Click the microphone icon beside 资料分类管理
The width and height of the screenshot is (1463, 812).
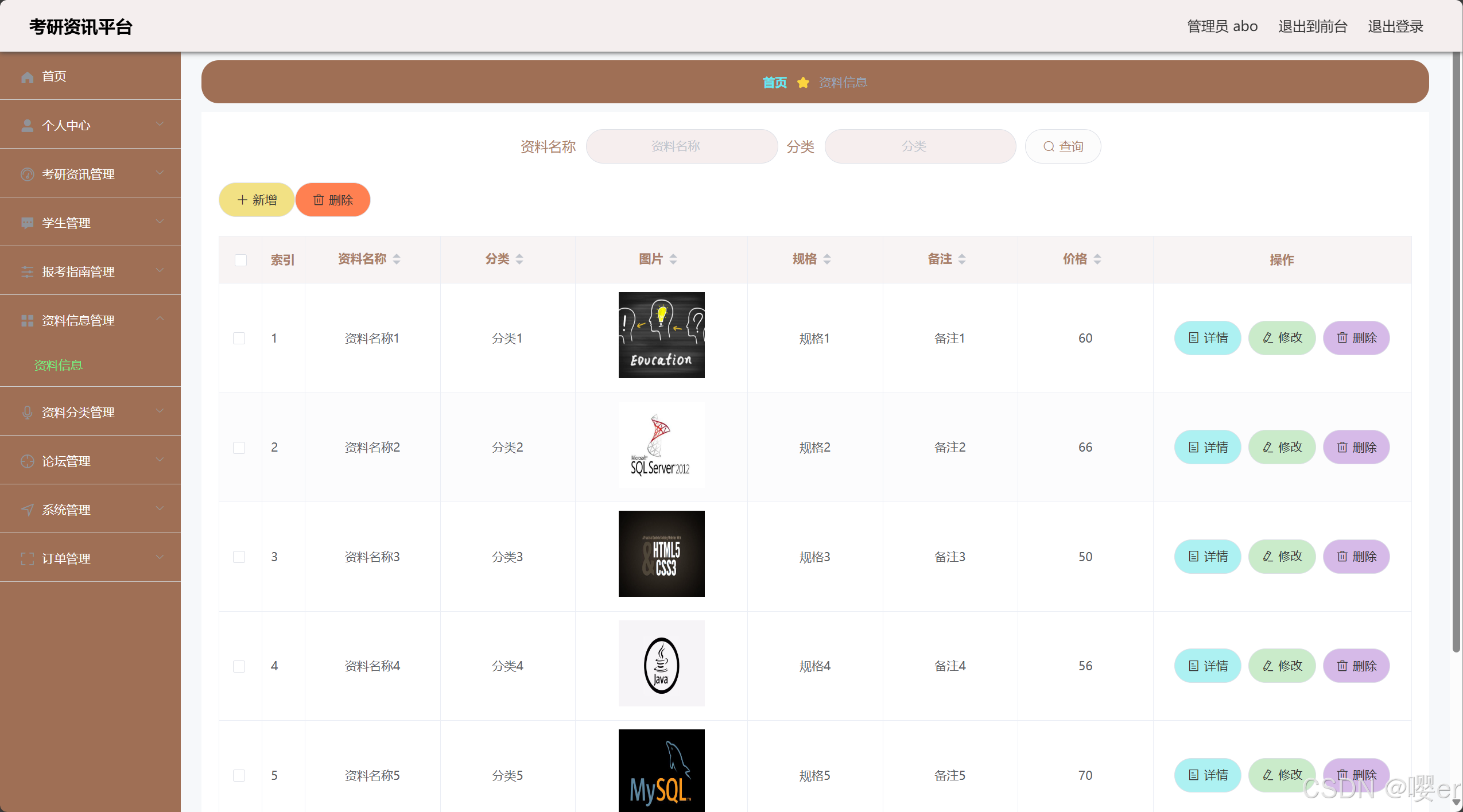pos(27,413)
